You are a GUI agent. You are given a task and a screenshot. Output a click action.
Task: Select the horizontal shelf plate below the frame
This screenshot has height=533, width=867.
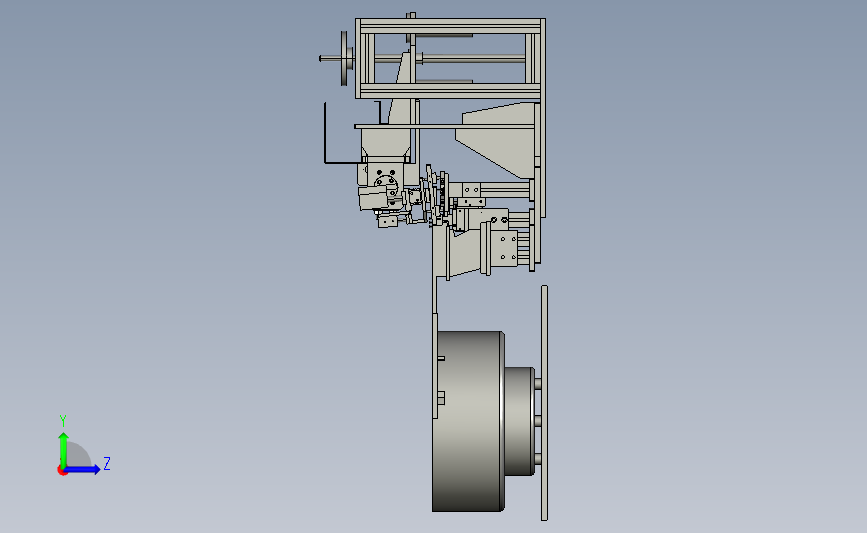[445, 127]
